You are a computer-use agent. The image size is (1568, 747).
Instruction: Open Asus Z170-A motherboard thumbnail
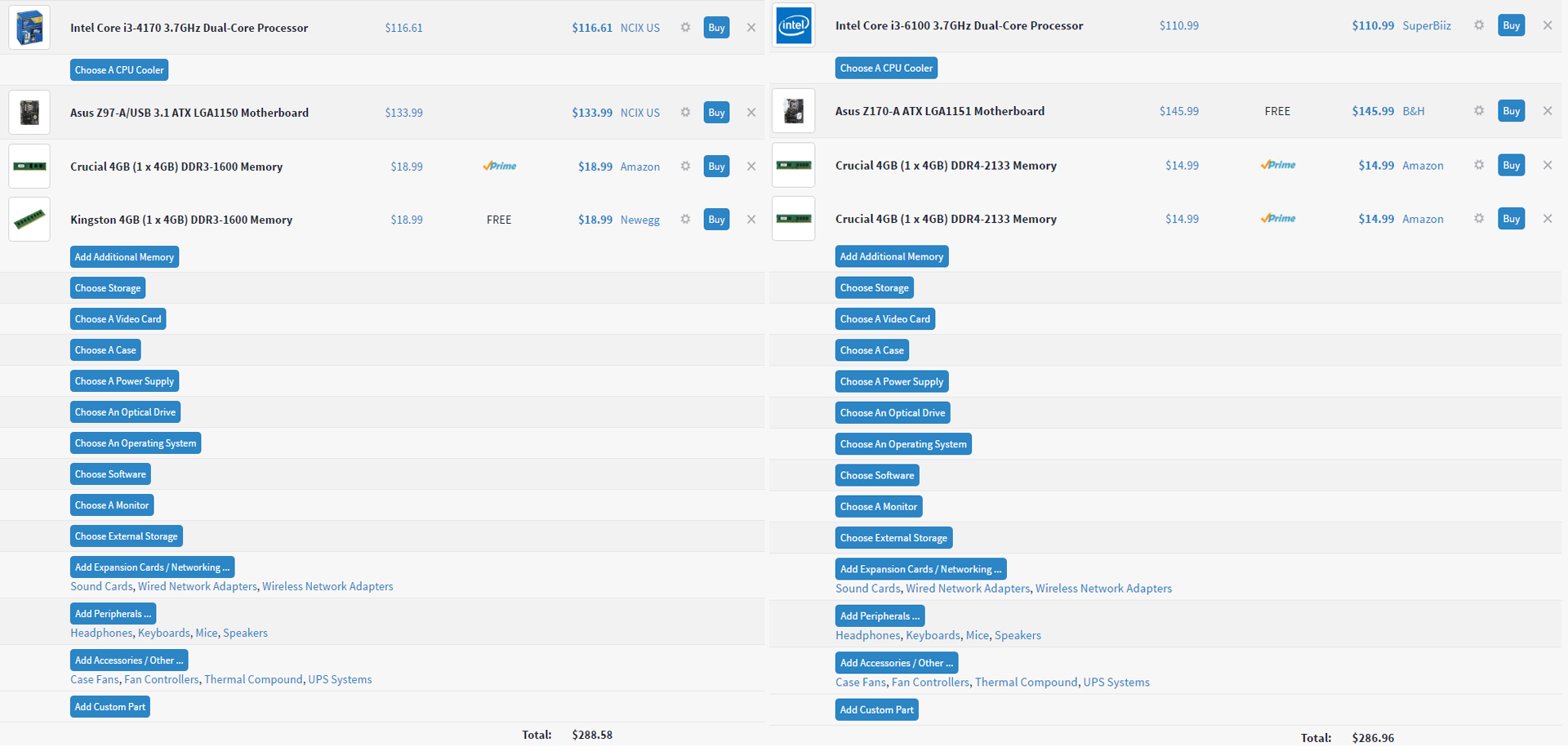pos(794,111)
